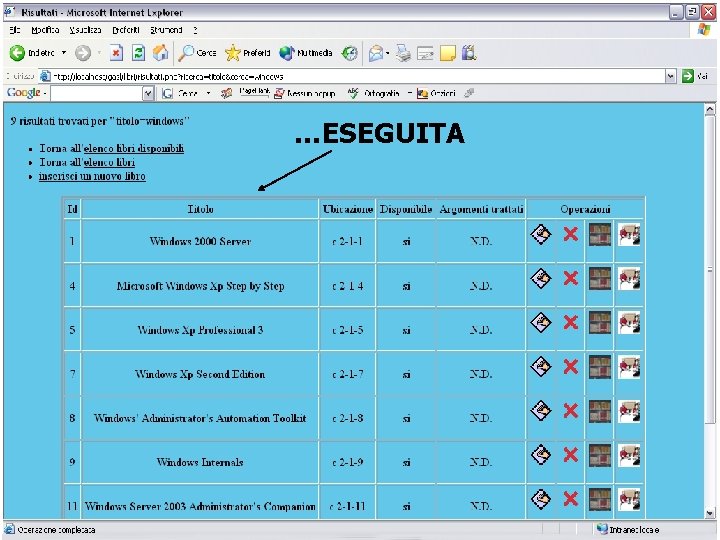Click the PageRank indicator on Google toolbar

click(x=254, y=92)
